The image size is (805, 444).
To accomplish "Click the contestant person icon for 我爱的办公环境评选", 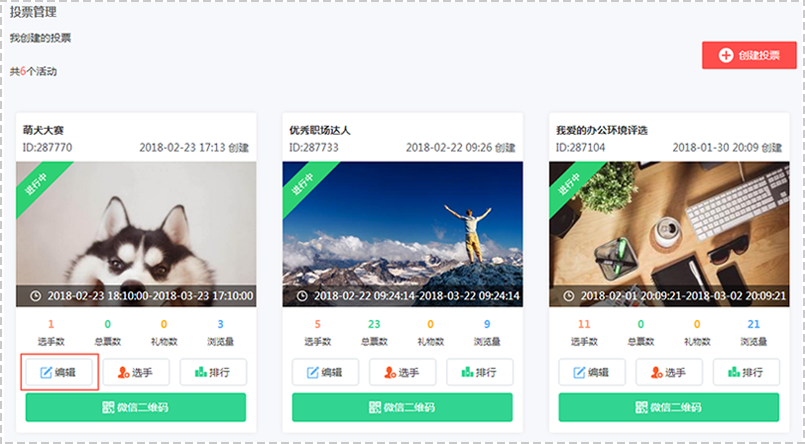I will point(656,373).
